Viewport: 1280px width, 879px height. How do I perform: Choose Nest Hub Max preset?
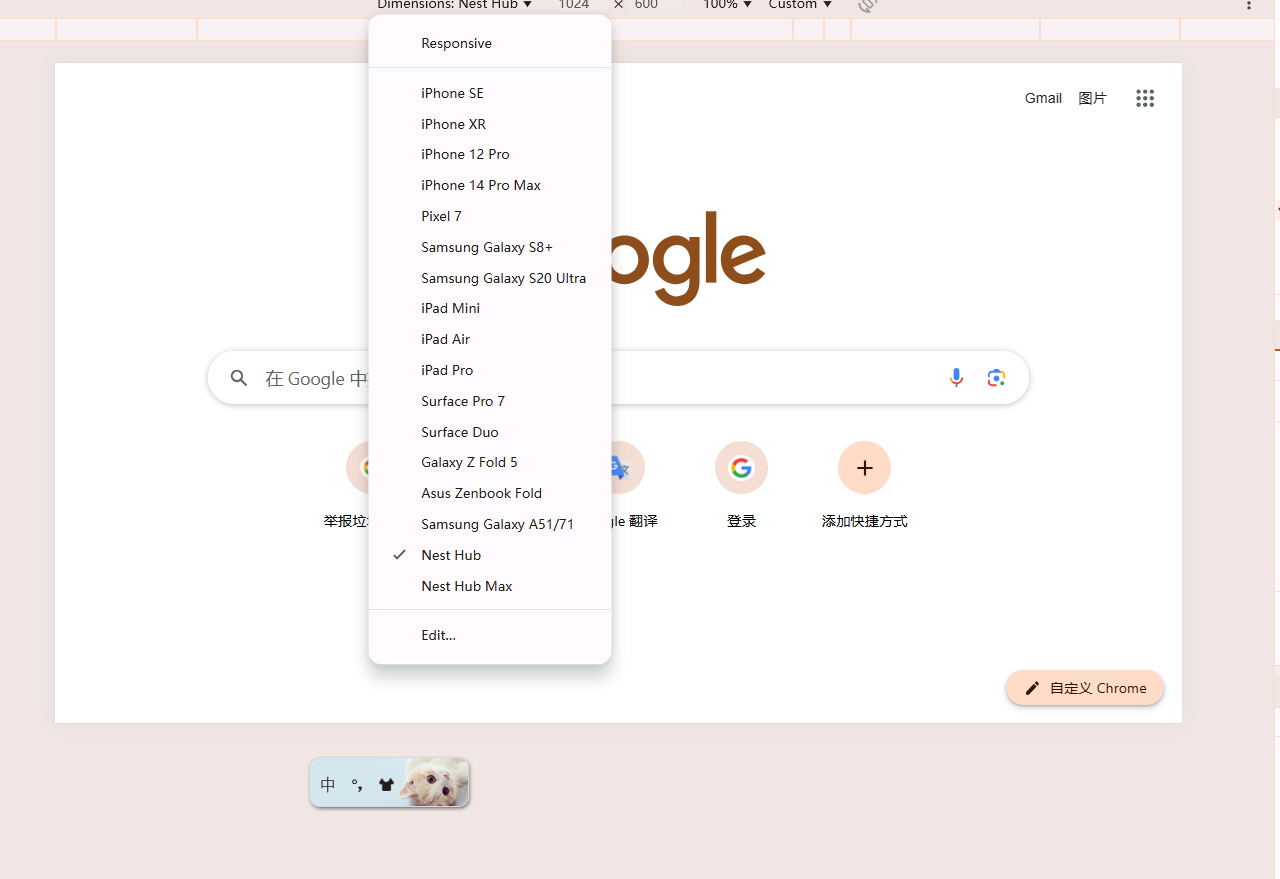pyautogui.click(x=490, y=586)
